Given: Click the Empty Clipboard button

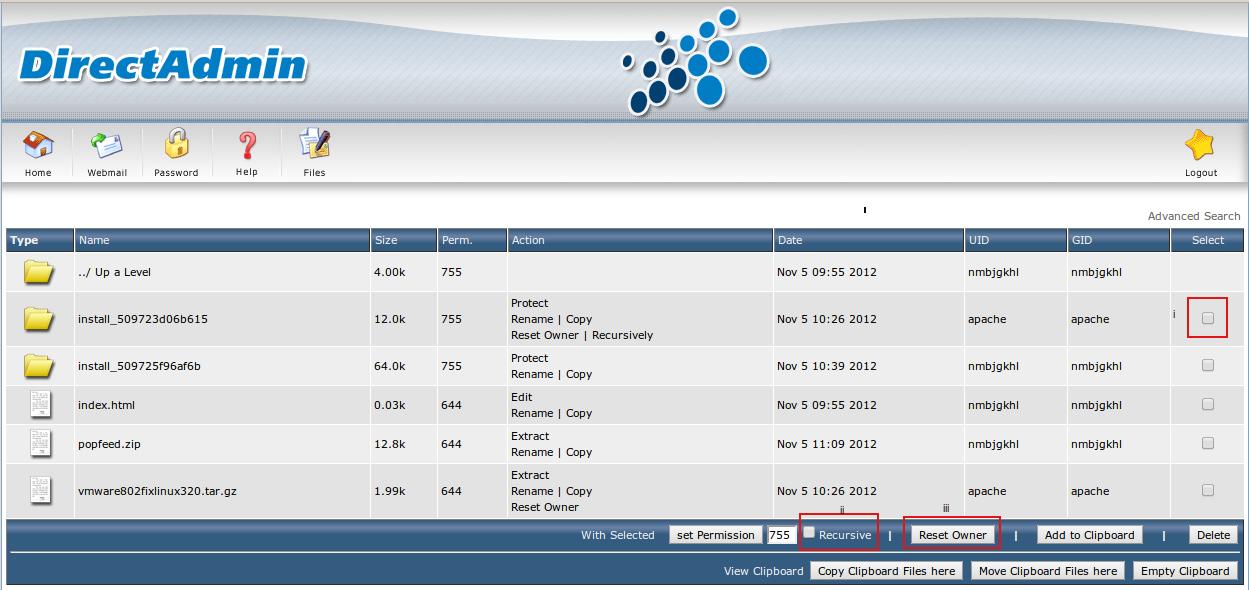Looking at the screenshot, I should pyautogui.click(x=1185, y=571).
